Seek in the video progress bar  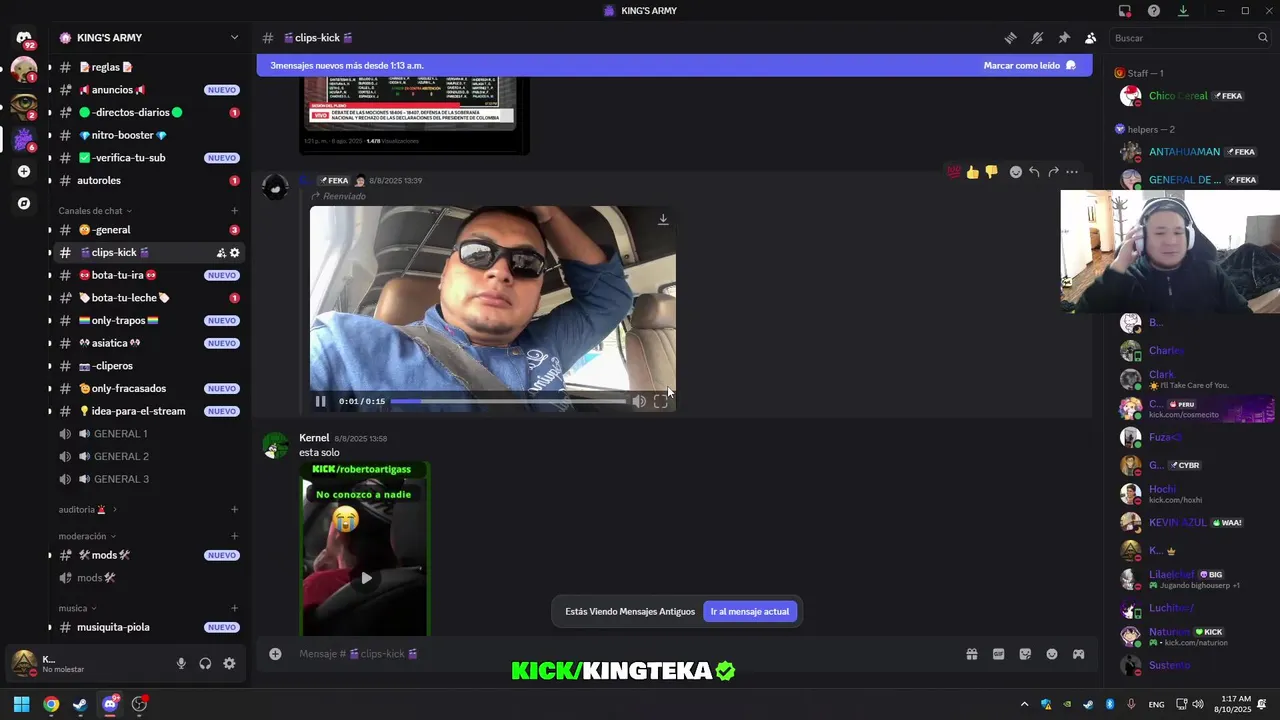point(508,401)
